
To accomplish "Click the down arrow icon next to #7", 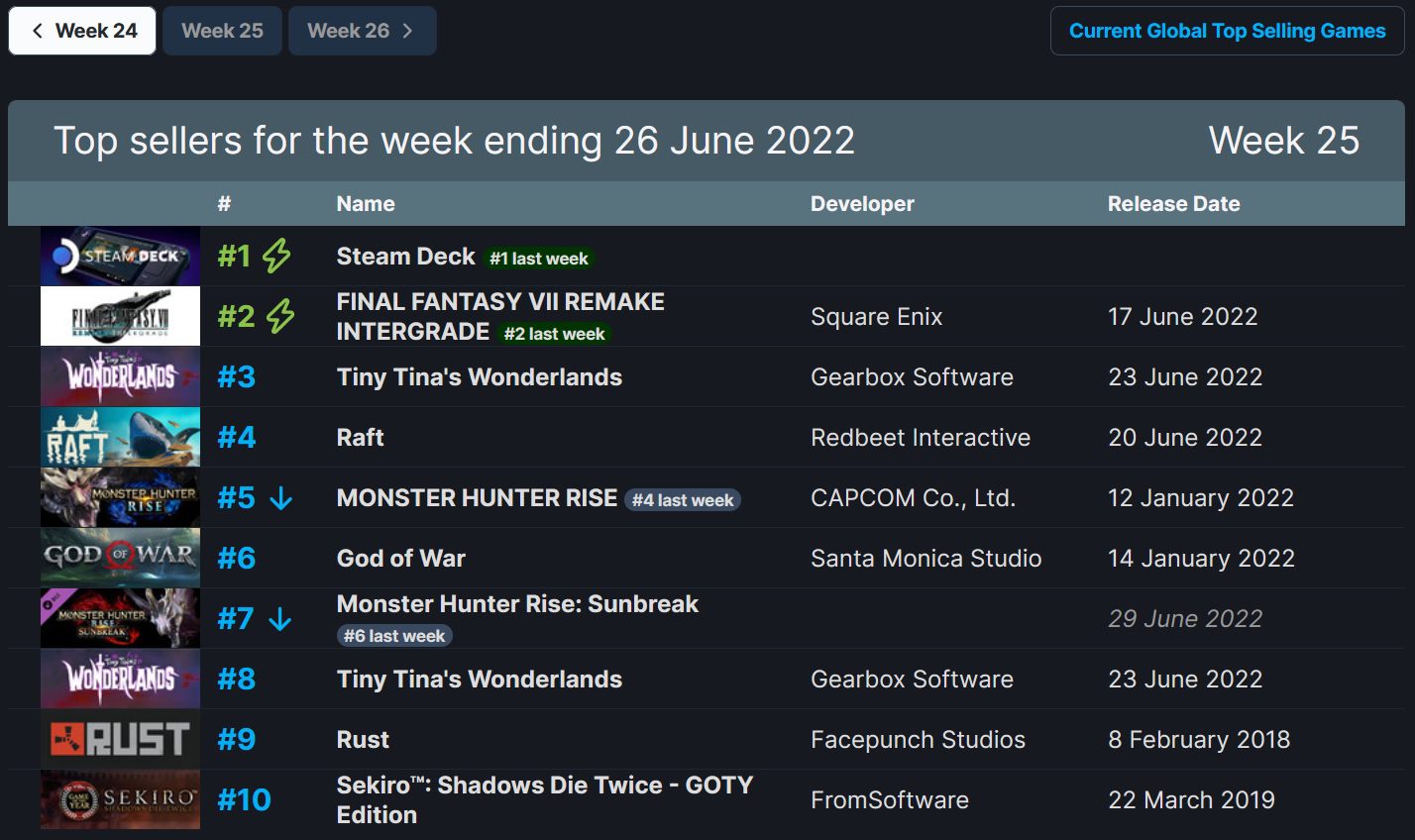I will point(280,619).
